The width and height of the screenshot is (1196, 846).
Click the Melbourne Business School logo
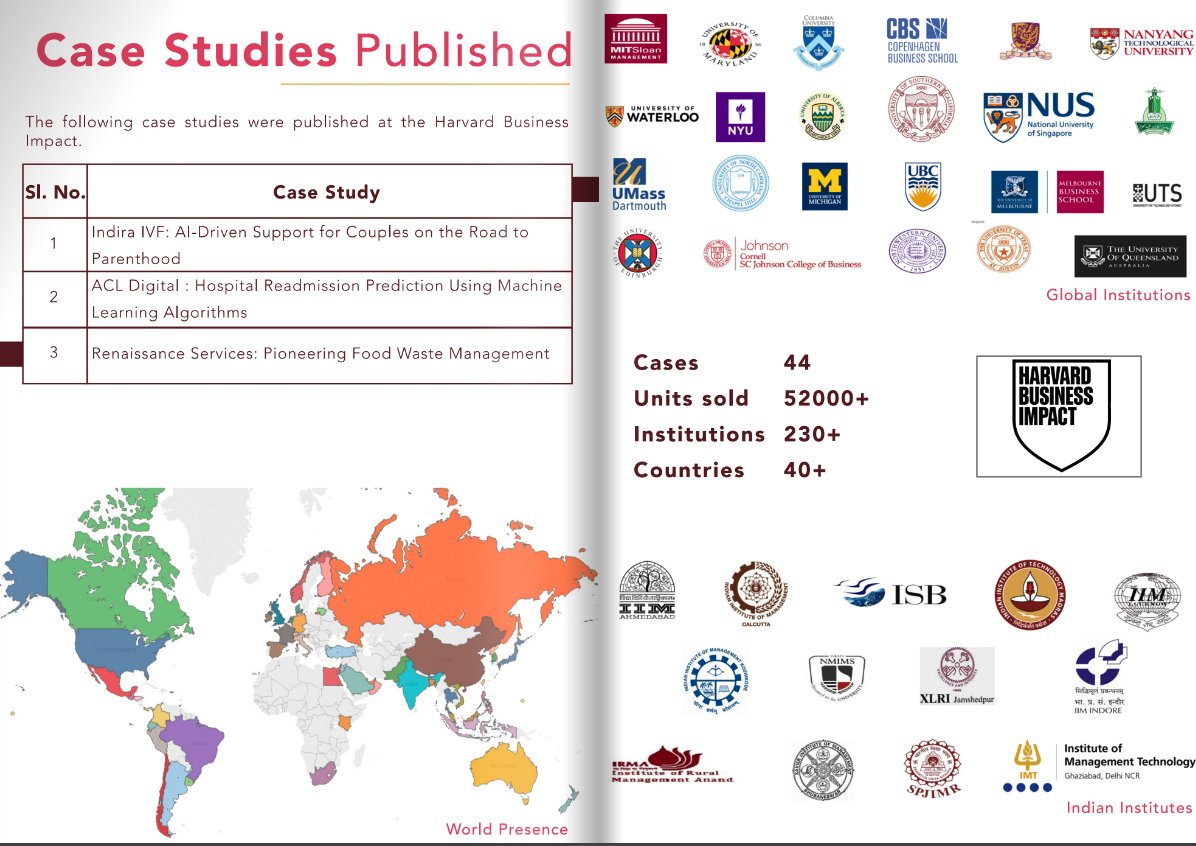(x=1080, y=191)
